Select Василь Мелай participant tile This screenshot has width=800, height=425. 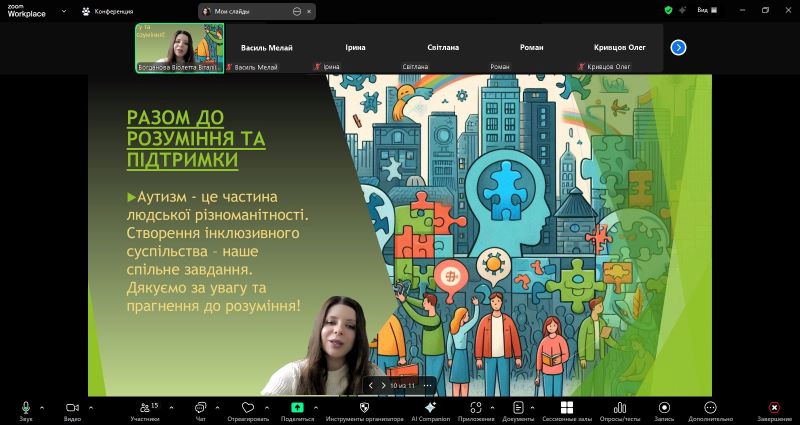267,48
